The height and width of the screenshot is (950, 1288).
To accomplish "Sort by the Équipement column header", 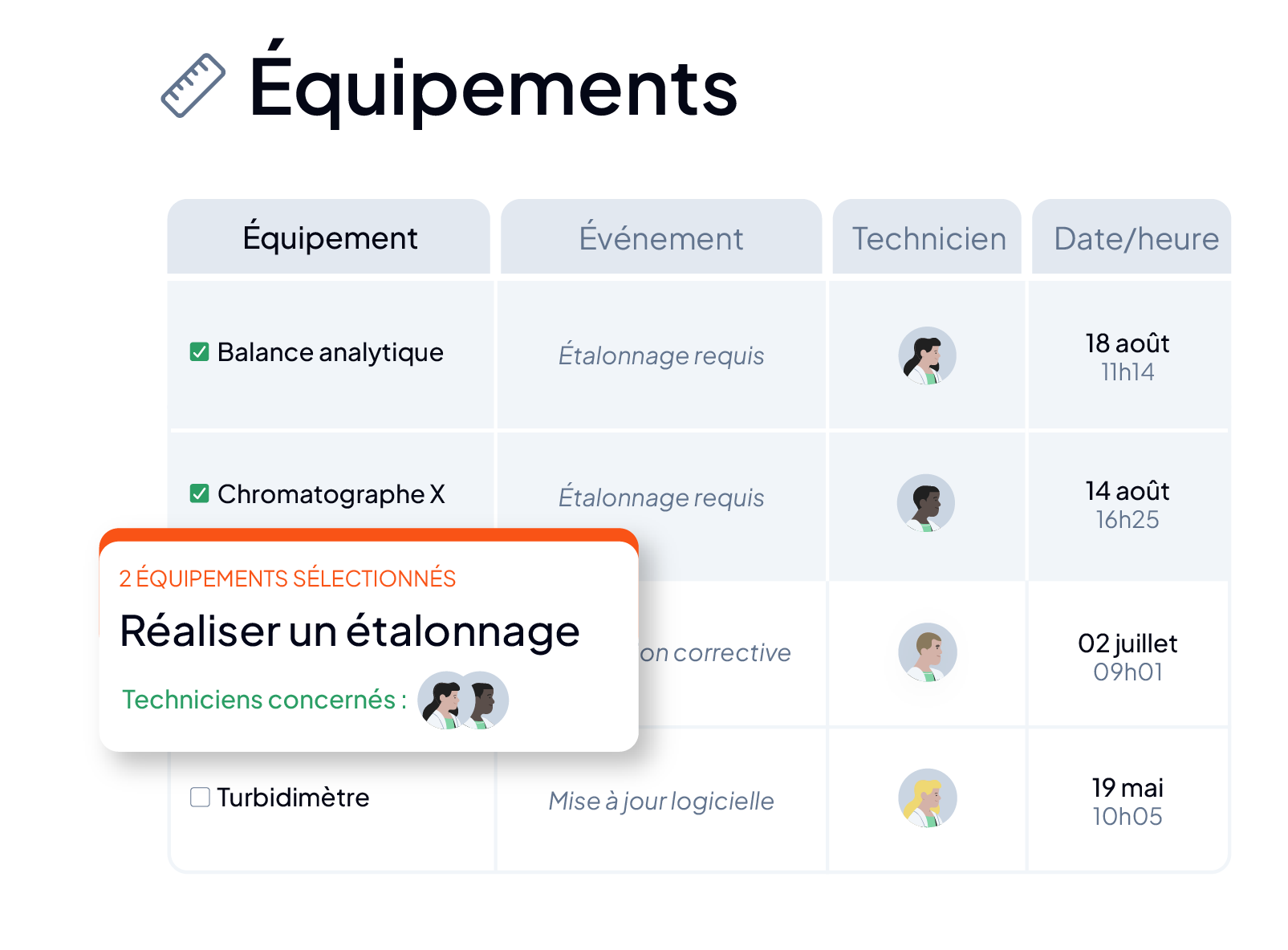I will click(x=329, y=237).
